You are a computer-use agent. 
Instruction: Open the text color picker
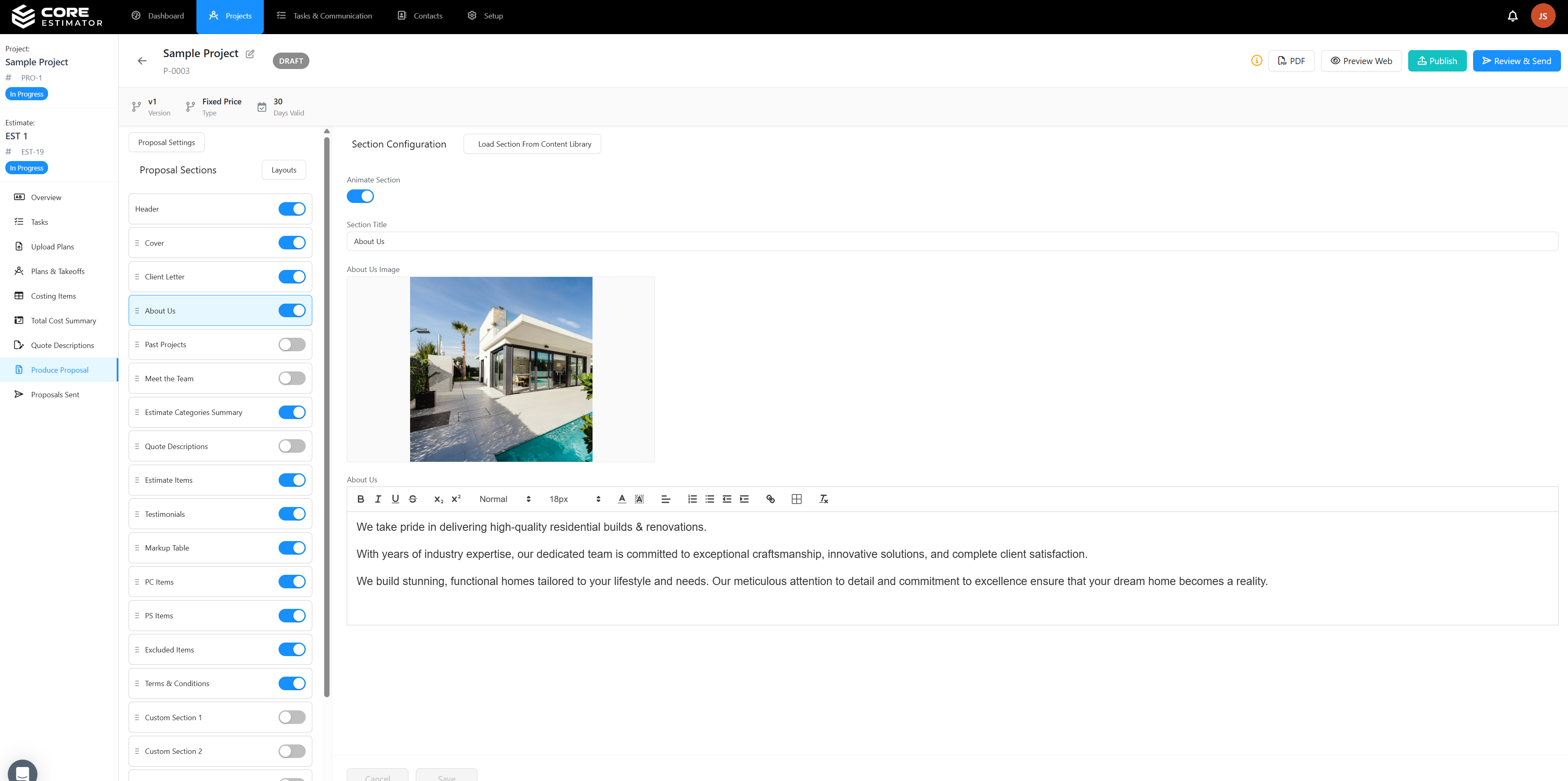click(621, 499)
